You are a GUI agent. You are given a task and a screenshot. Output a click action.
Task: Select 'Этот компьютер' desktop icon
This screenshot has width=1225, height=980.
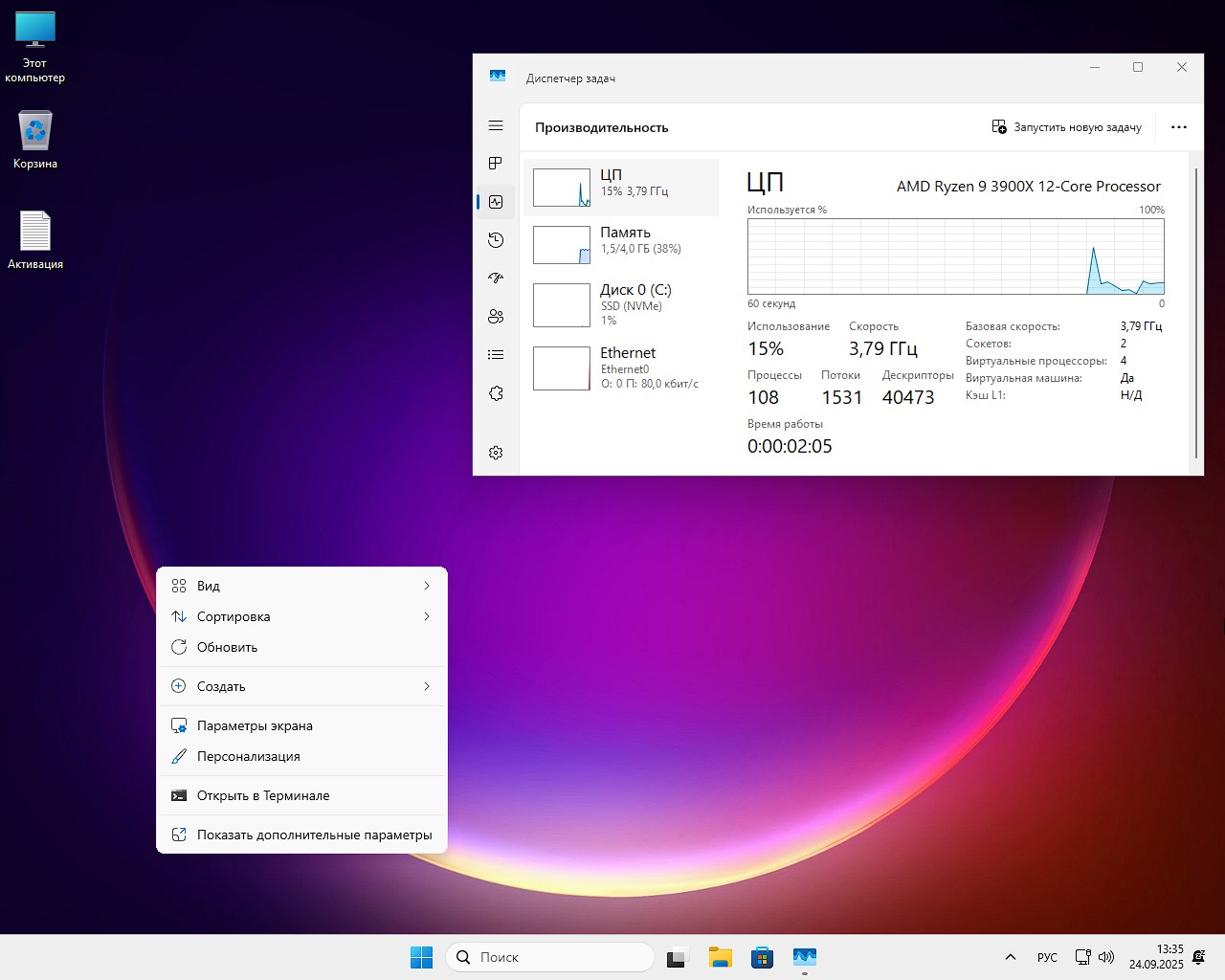(35, 47)
